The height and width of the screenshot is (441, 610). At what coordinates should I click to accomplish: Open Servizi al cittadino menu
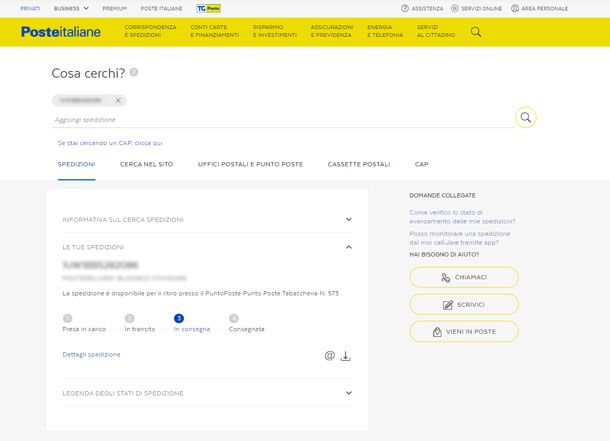click(x=436, y=31)
